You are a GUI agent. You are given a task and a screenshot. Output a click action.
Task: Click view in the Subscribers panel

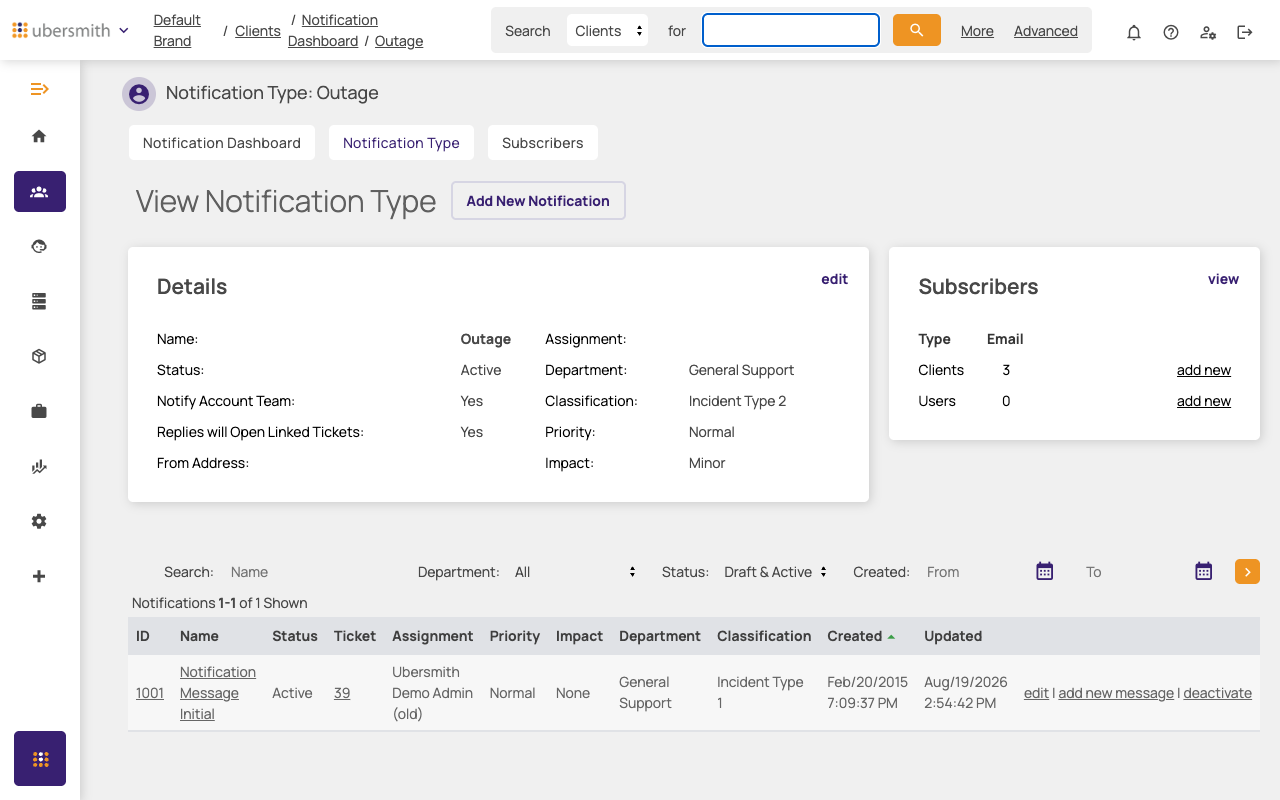click(x=1223, y=279)
